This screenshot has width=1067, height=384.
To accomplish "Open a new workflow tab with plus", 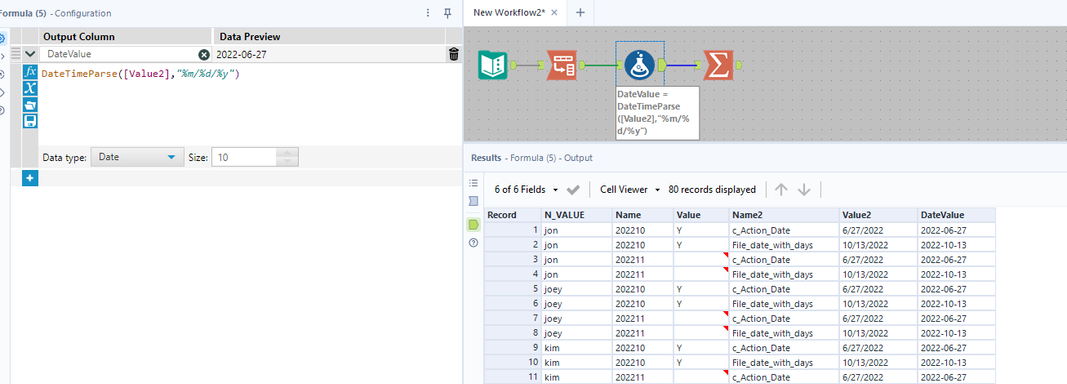I will (x=580, y=12).
